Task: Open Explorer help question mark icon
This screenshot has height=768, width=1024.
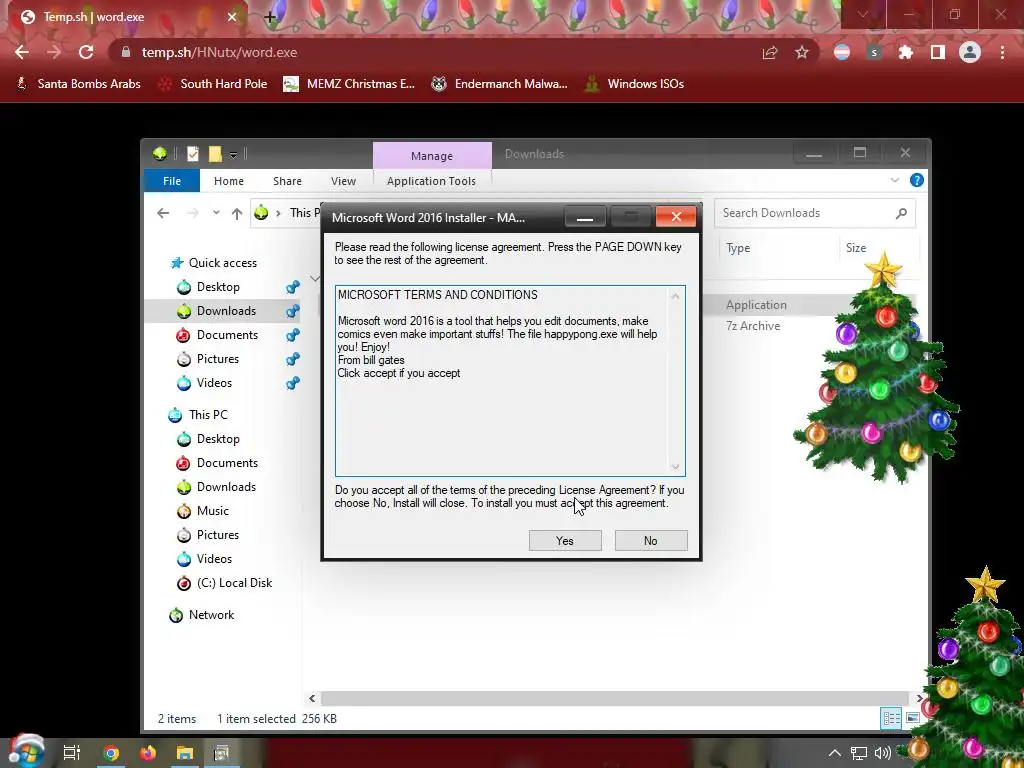Action: pyautogui.click(x=917, y=180)
